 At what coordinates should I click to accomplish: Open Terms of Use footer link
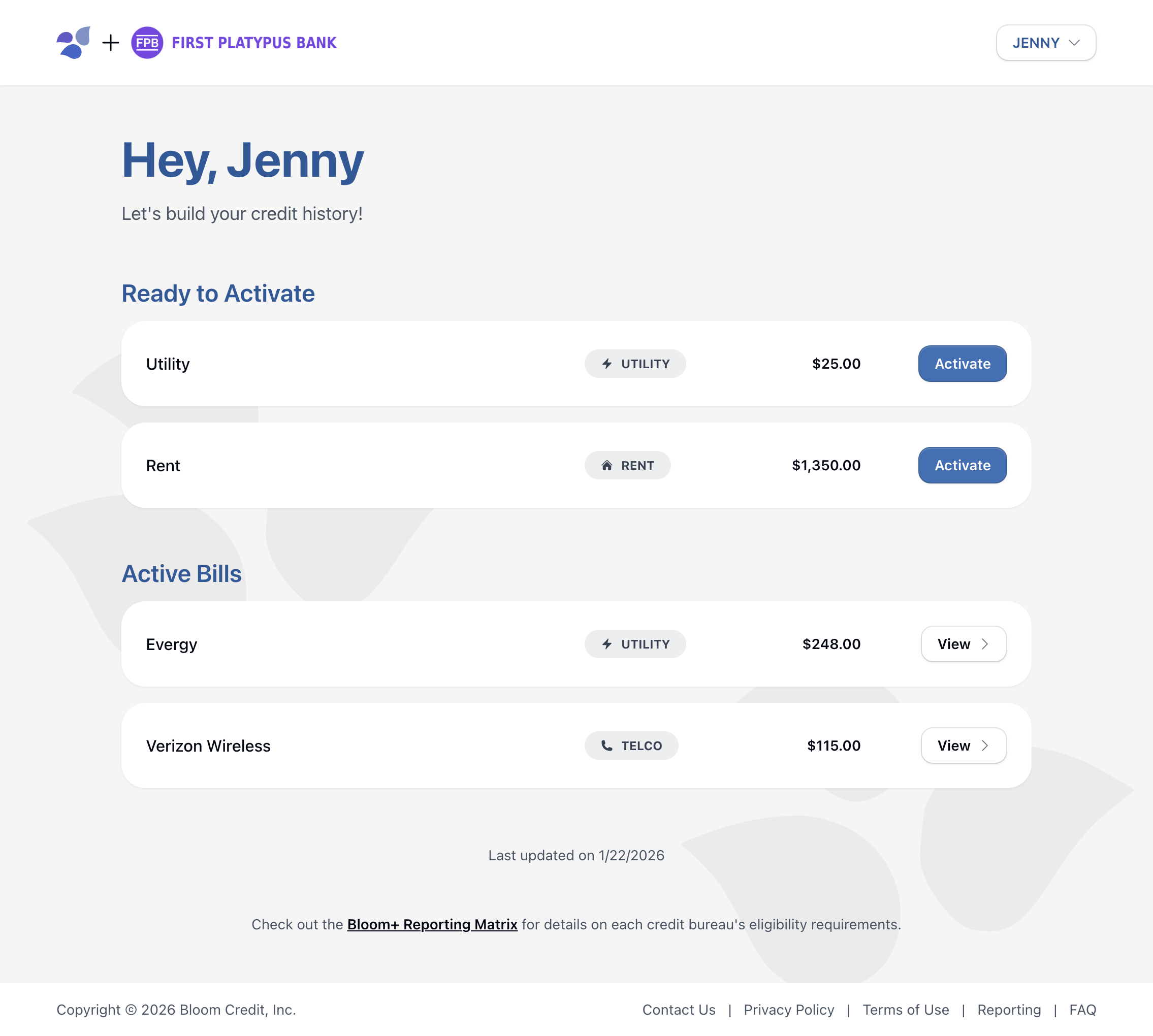coord(905,1010)
